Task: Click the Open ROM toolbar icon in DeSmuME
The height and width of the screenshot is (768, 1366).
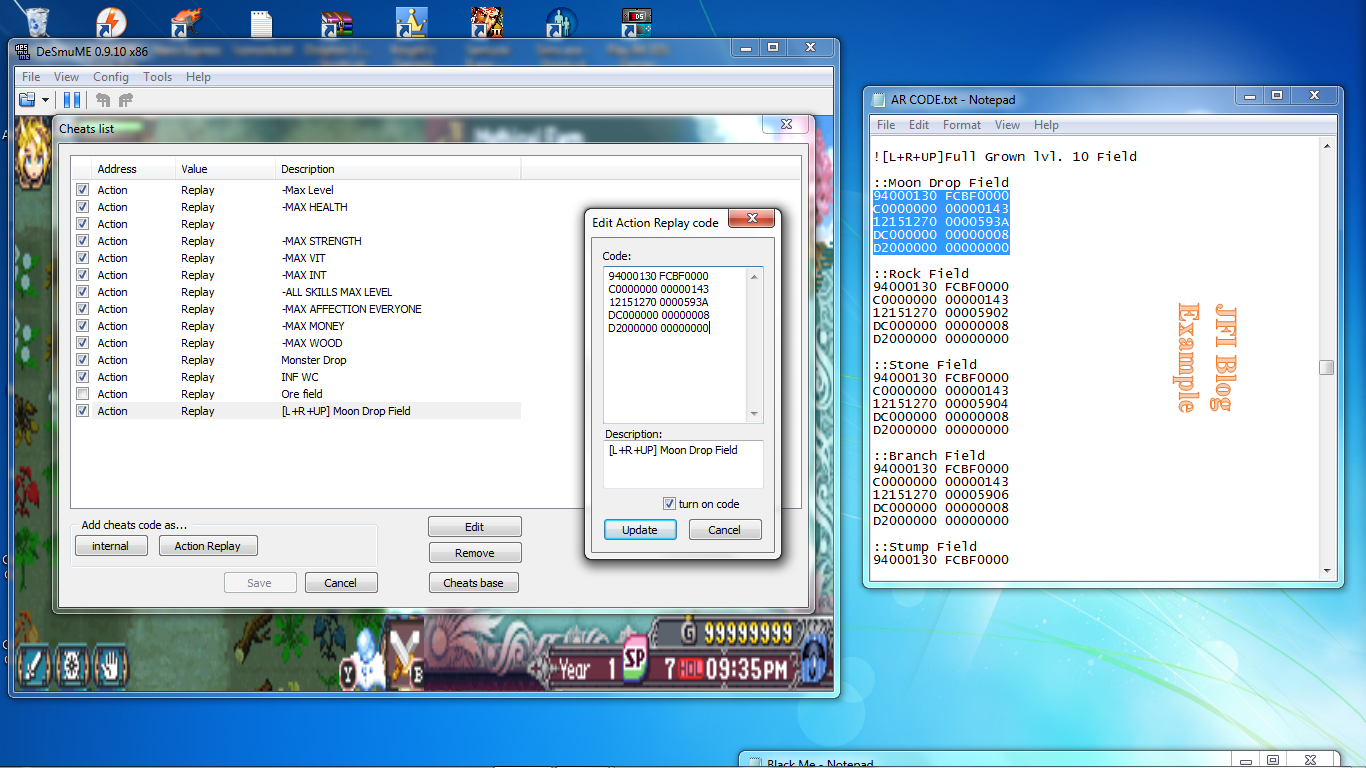Action: tap(27, 100)
